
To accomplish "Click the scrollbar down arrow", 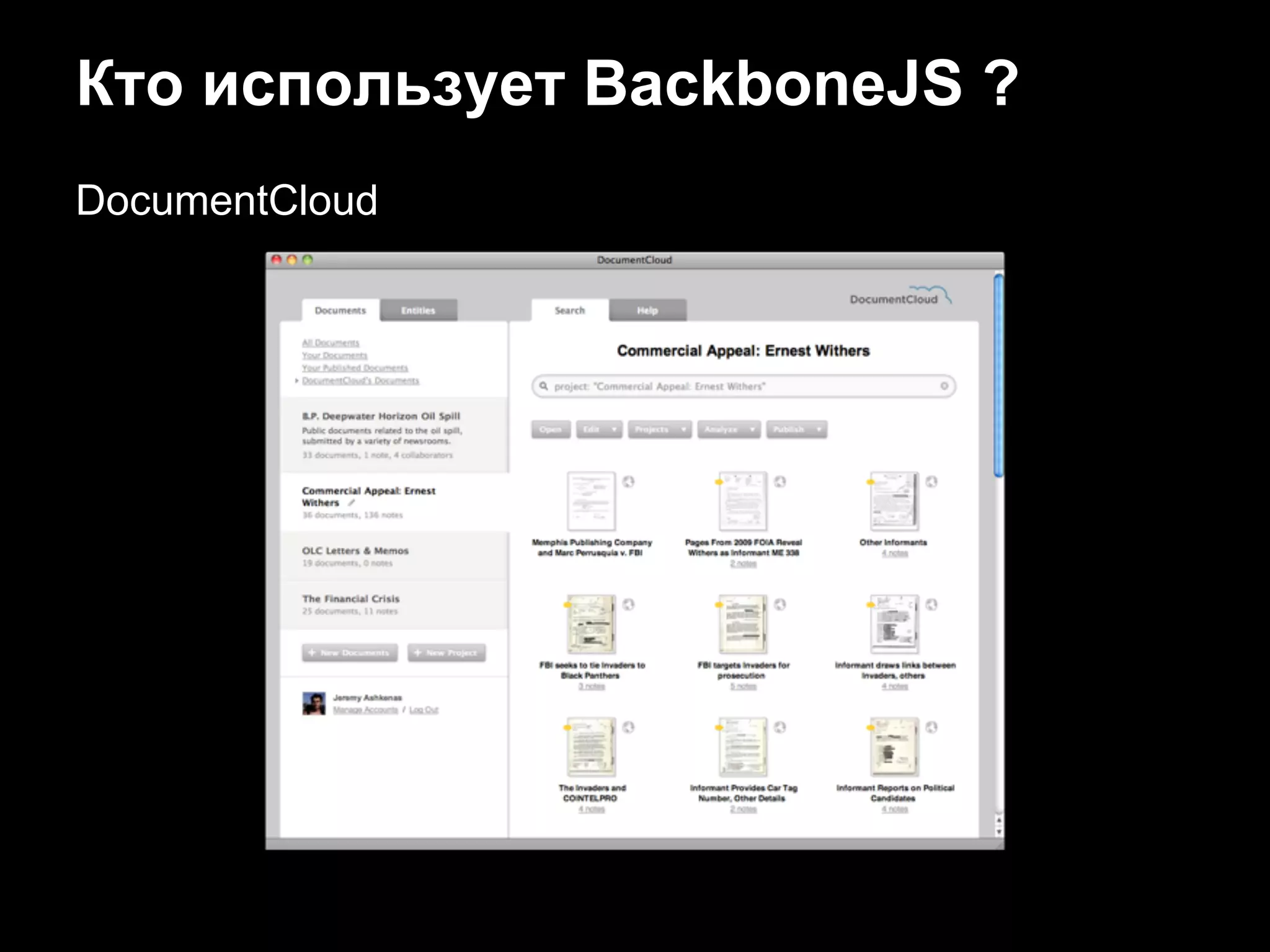I will [x=998, y=831].
